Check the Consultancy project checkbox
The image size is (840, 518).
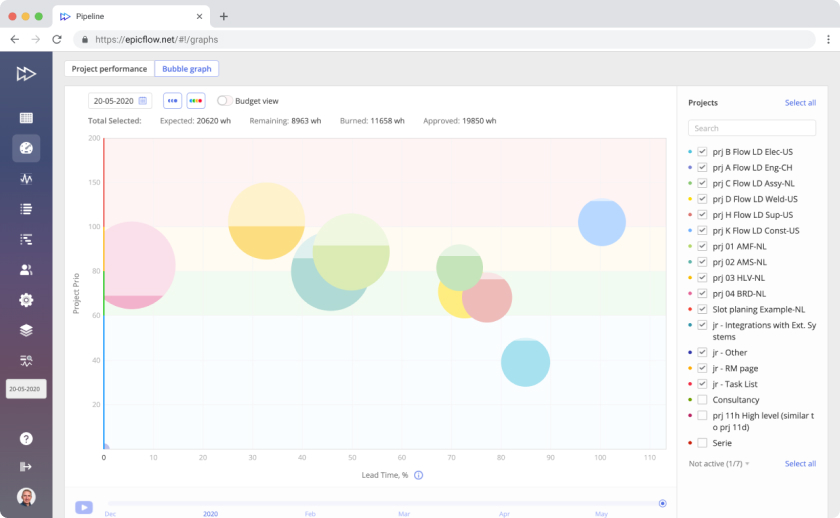pos(702,399)
